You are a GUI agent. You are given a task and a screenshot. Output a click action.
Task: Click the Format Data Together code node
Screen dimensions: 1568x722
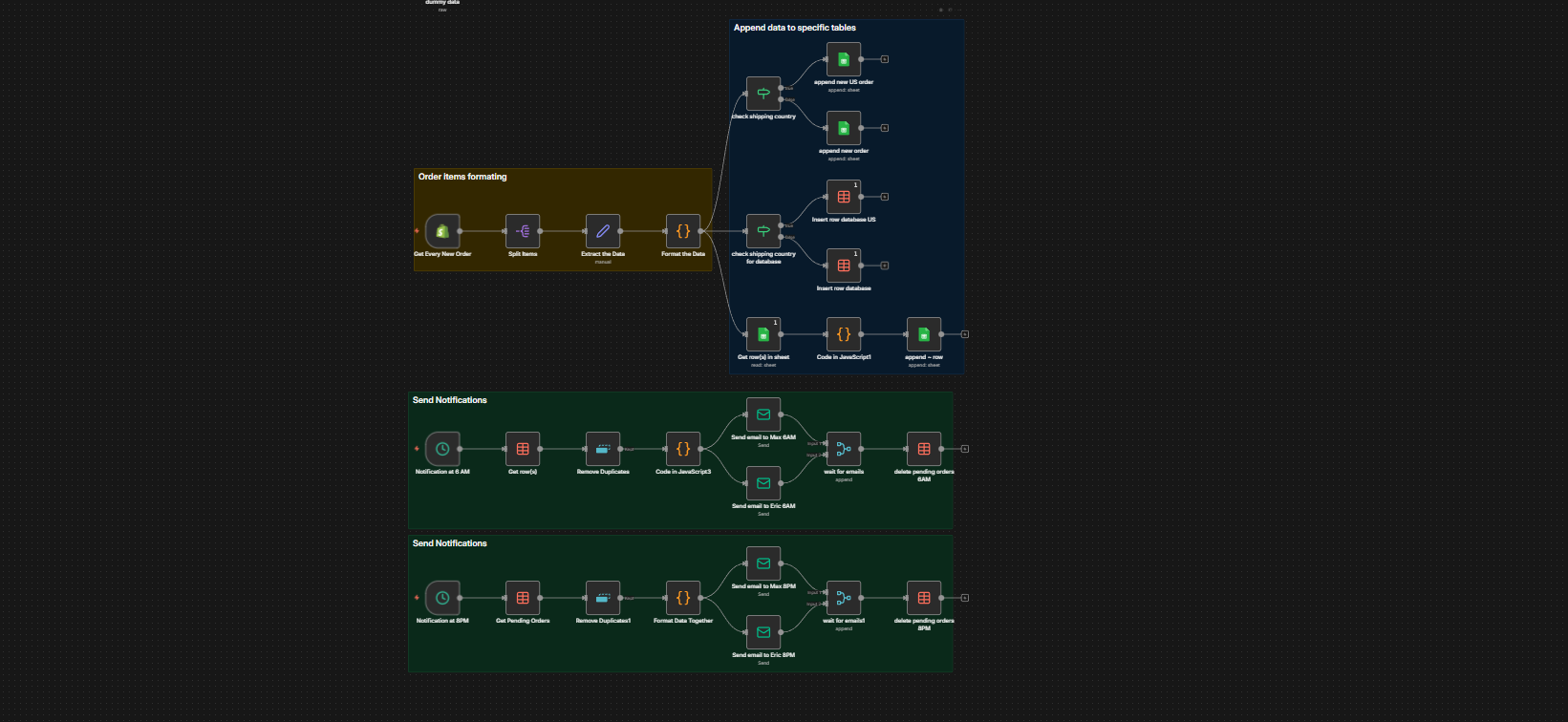683,598
